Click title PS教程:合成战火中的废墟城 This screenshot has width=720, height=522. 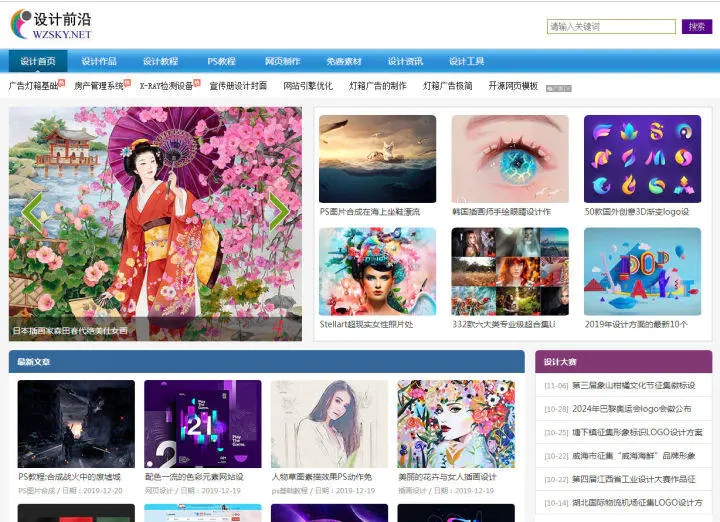[x=69, y=477]
